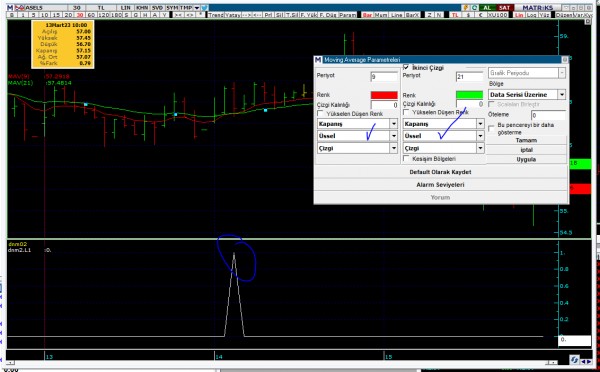The width and height of the screenshot is (600, 372).
Task: Click the red Renk color swatch
Action: (x=384, y=95)
